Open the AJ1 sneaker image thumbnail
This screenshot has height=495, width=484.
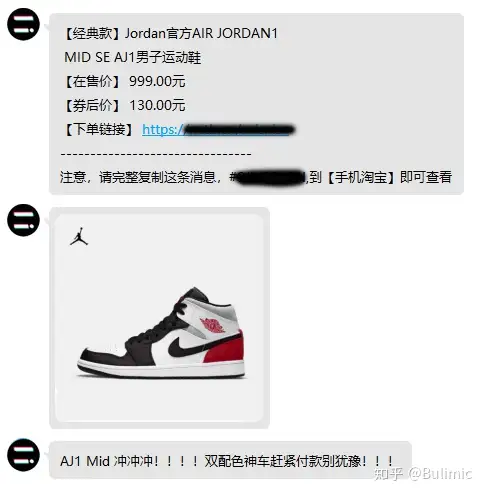159,318
